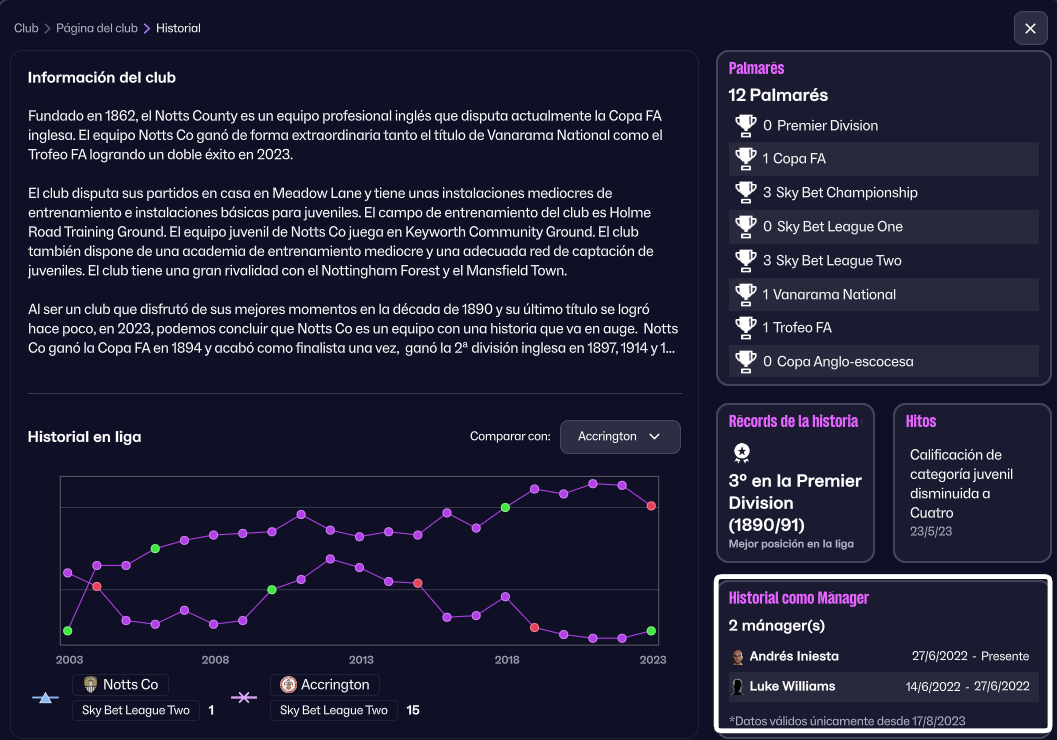Toggle the Accrington cross line marker

coord(245,698)
